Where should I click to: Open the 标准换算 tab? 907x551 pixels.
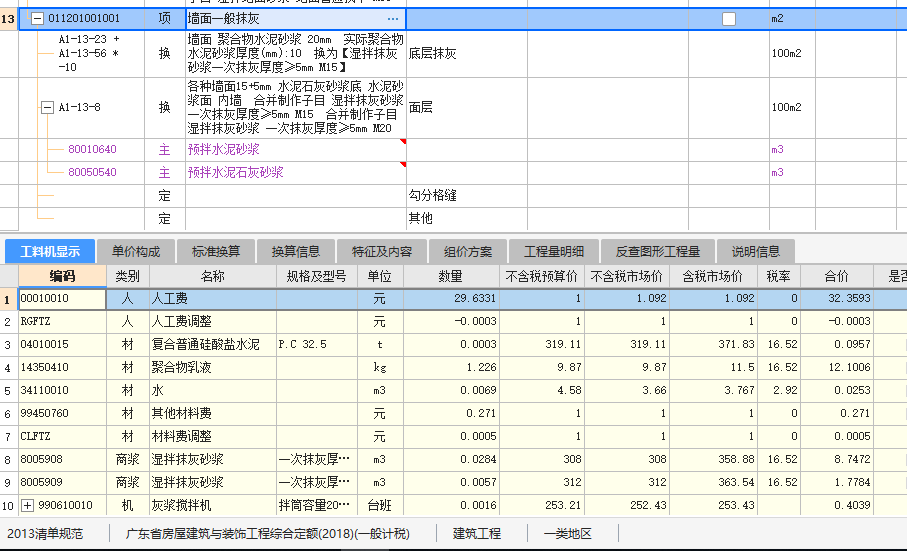(x=216, y=252)
